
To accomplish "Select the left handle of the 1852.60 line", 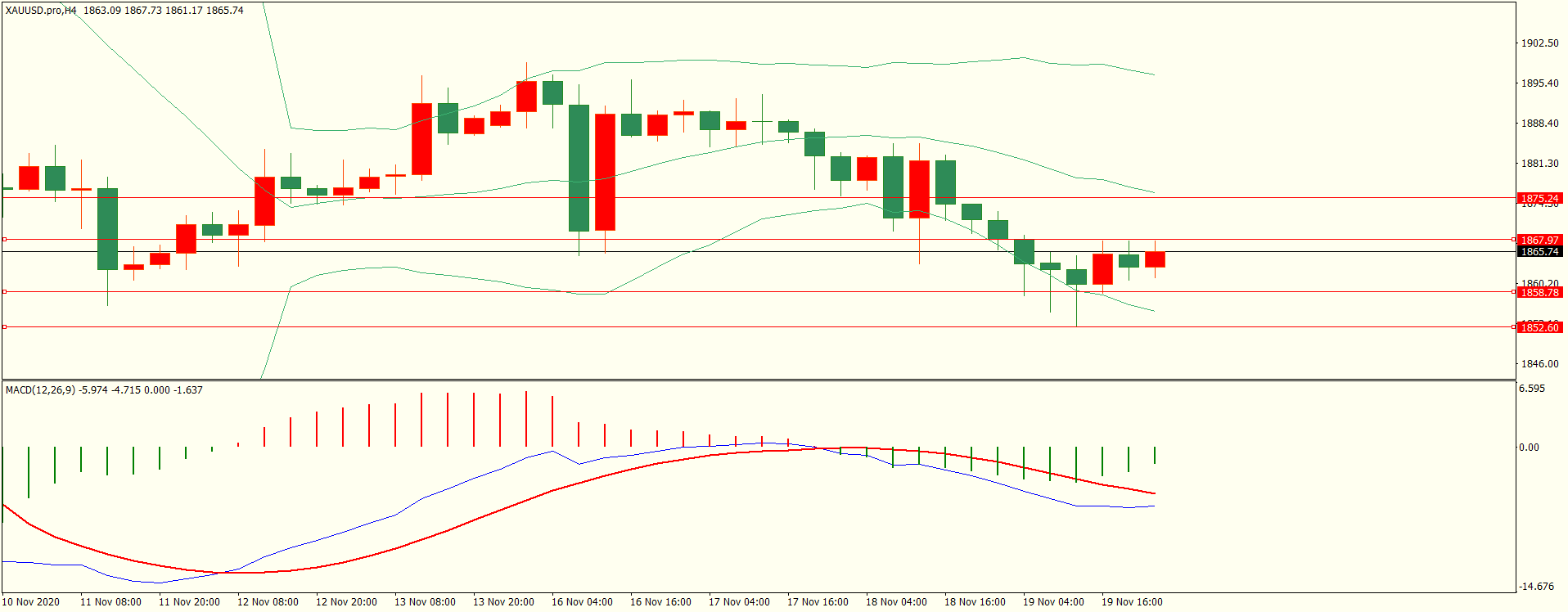I will pyautogui.click(x=4, y=326).
